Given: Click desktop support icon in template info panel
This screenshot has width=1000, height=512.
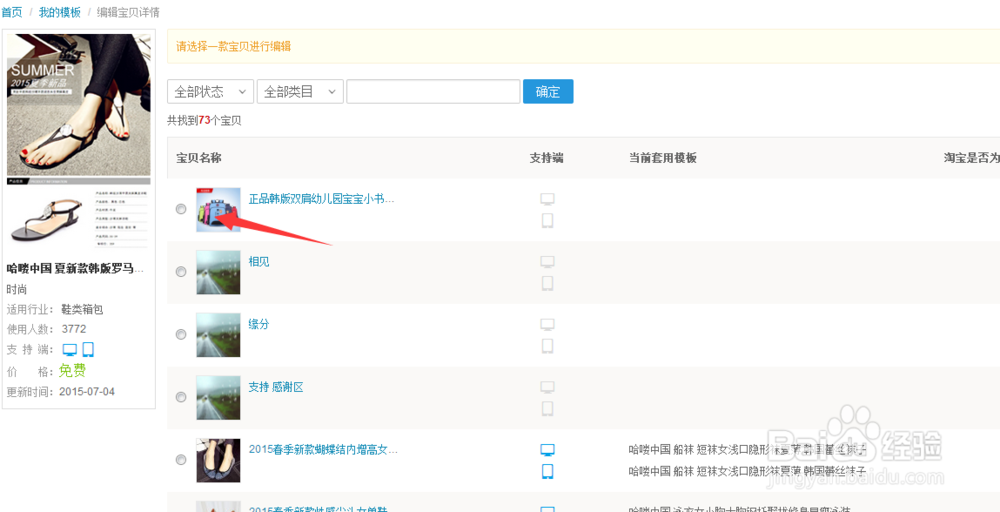Looking at the screenshot, I should coord(70,349).
